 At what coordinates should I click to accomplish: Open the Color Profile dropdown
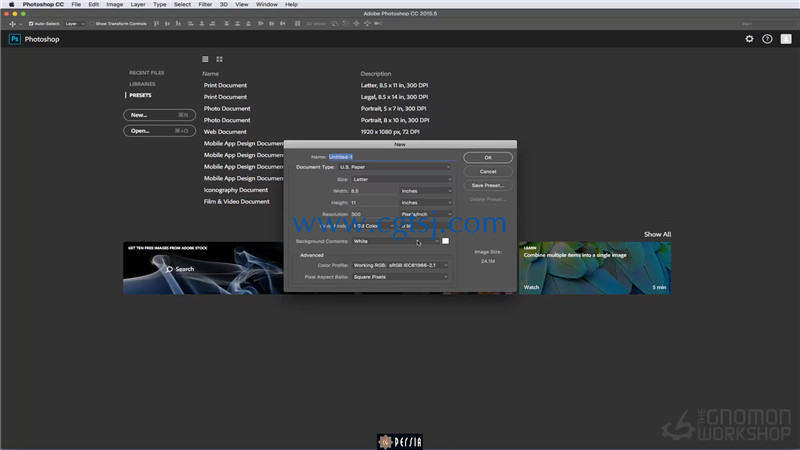pos(399,265)
